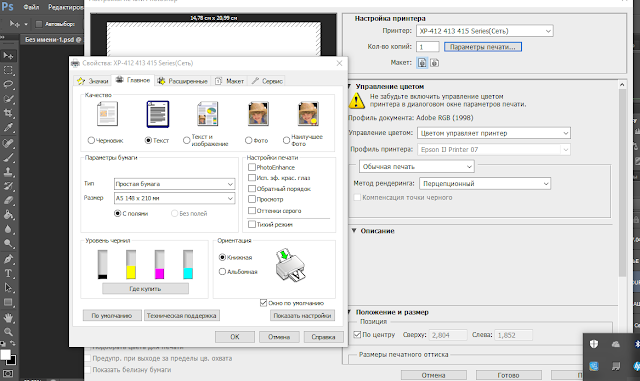
Task: Select the Crop tool
Action: [8, 113]
